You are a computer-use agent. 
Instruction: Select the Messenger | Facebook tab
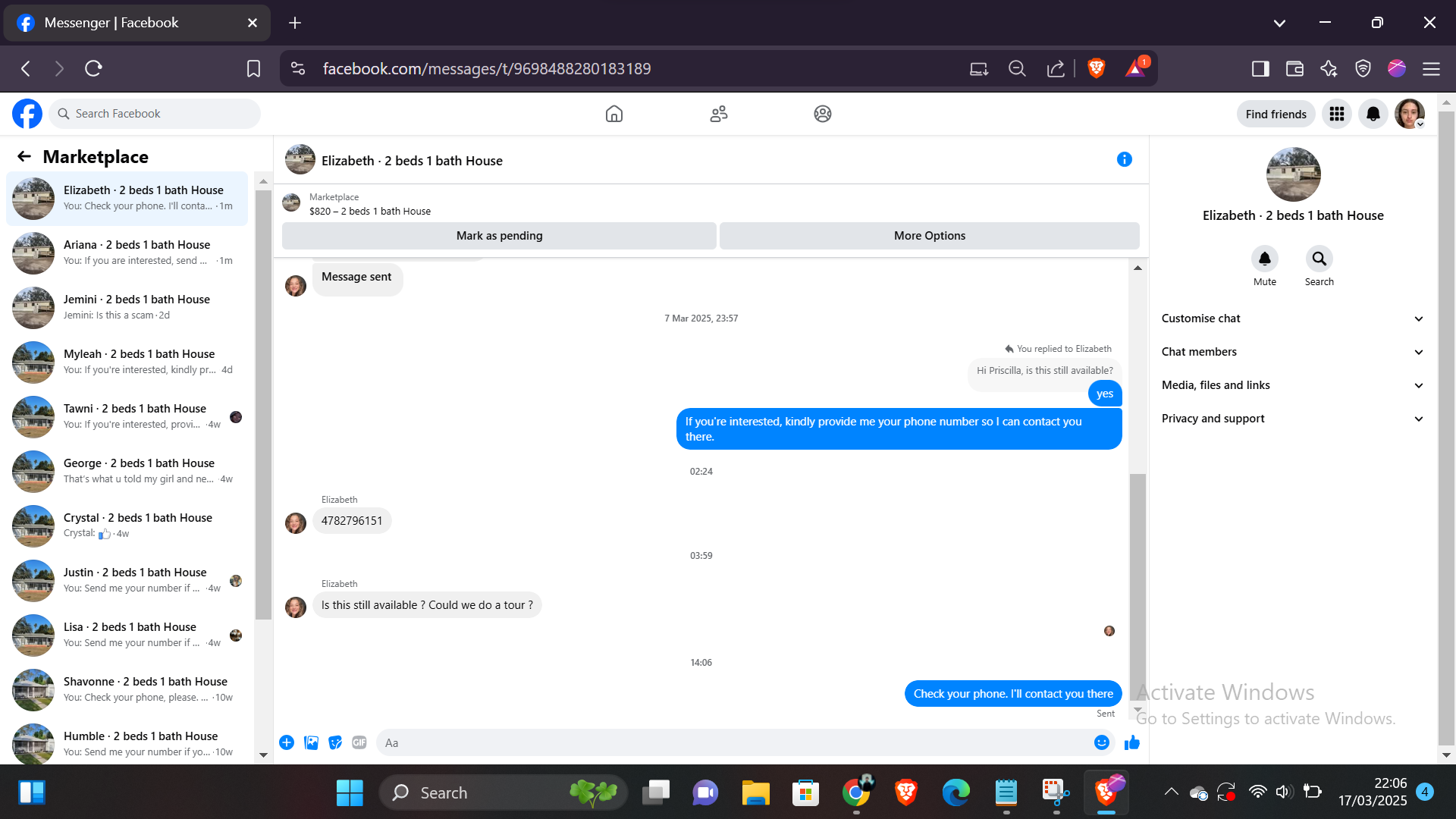pos(136,23)
